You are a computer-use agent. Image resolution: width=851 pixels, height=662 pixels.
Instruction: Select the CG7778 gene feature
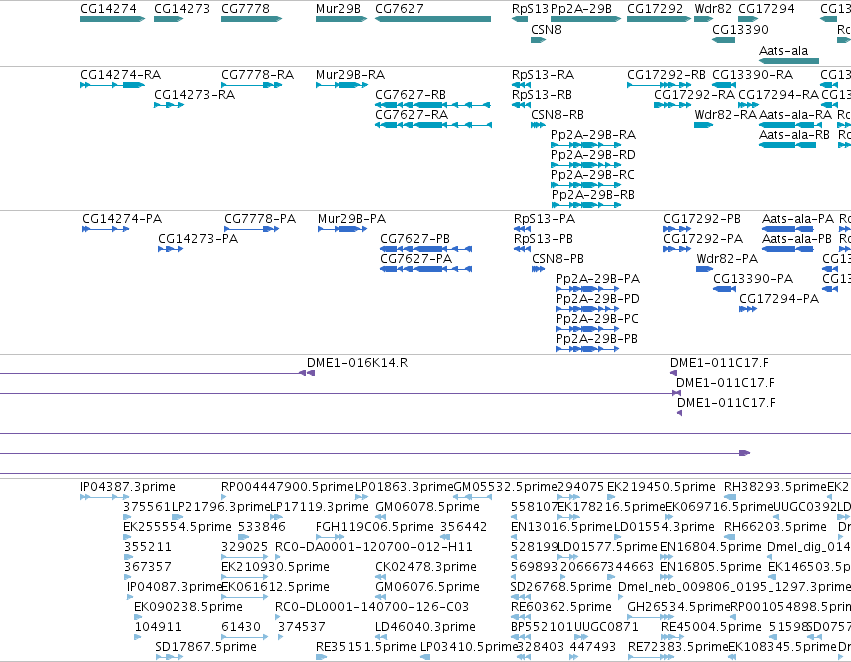click(252, 19)
